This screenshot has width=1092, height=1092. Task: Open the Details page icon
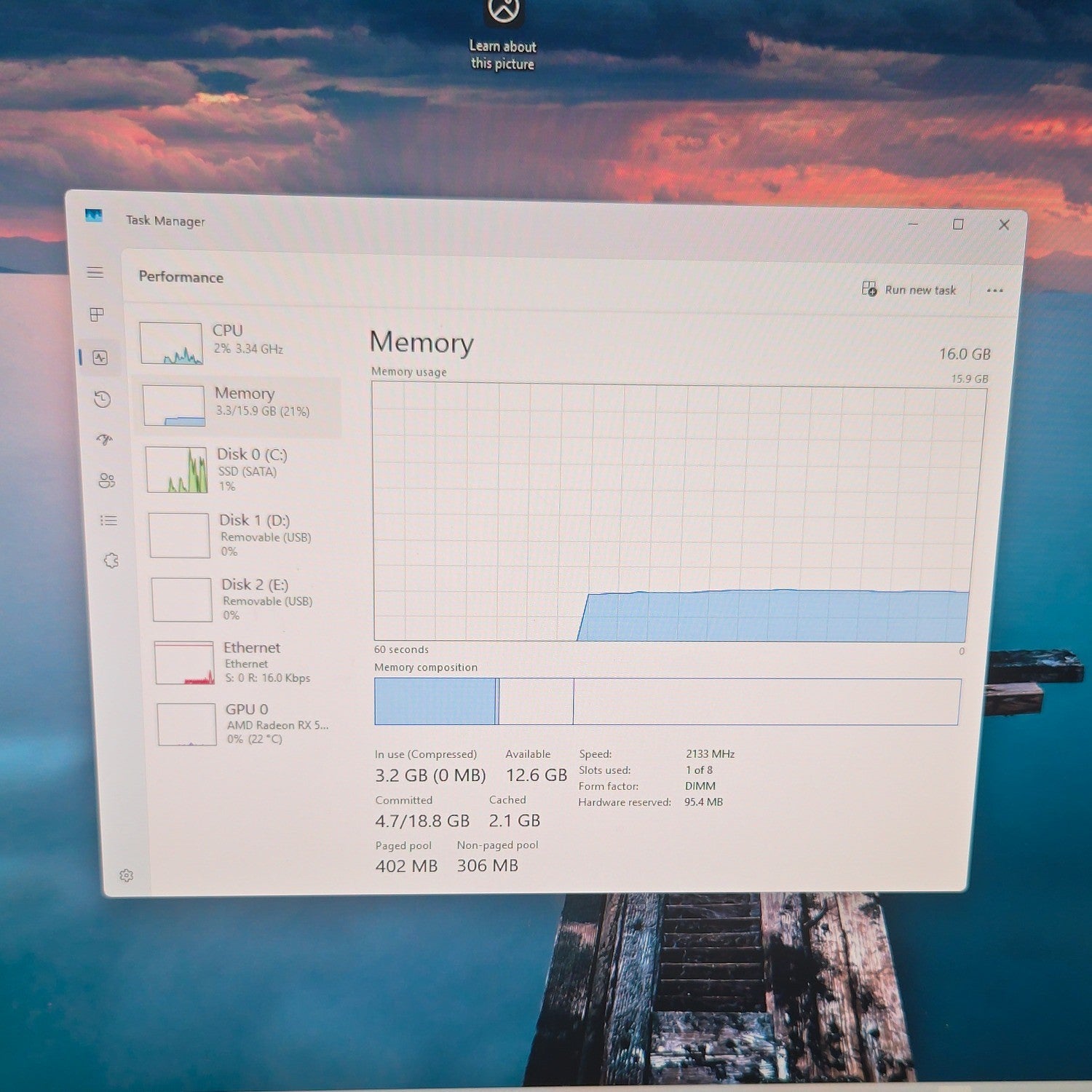point(108,521)
